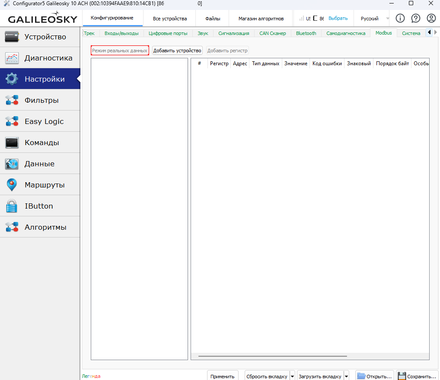Select the Система settings tab
440x380 pixels.
point(411,33)
